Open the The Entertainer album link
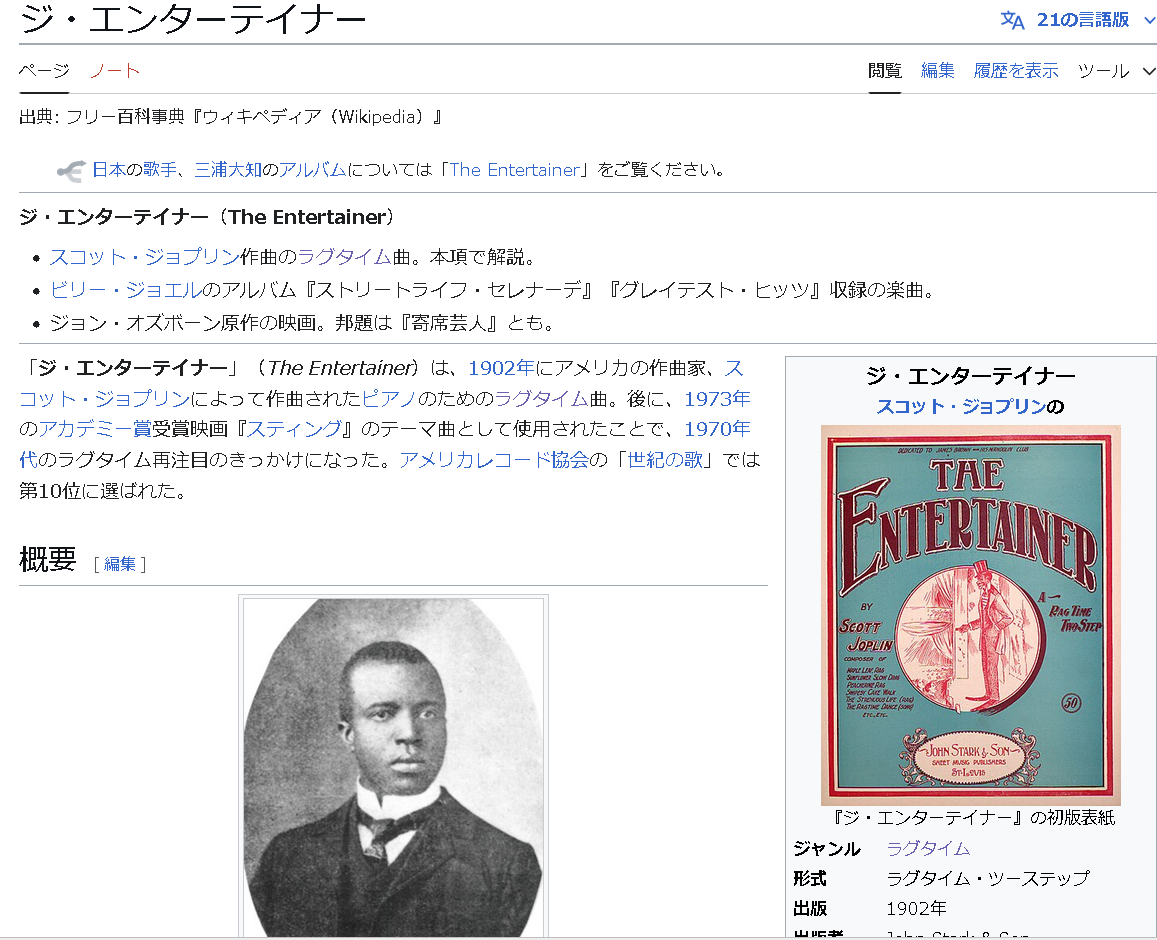The width and height of the screenshot is (1157, 940). click(x=515, y=170)
